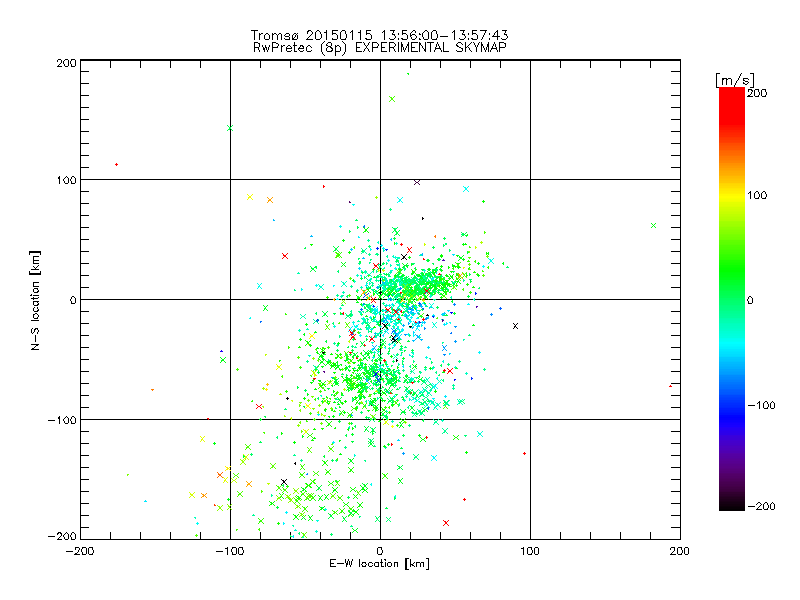Click the '-200' tick label on E-W axis

(x=80, y=551)
